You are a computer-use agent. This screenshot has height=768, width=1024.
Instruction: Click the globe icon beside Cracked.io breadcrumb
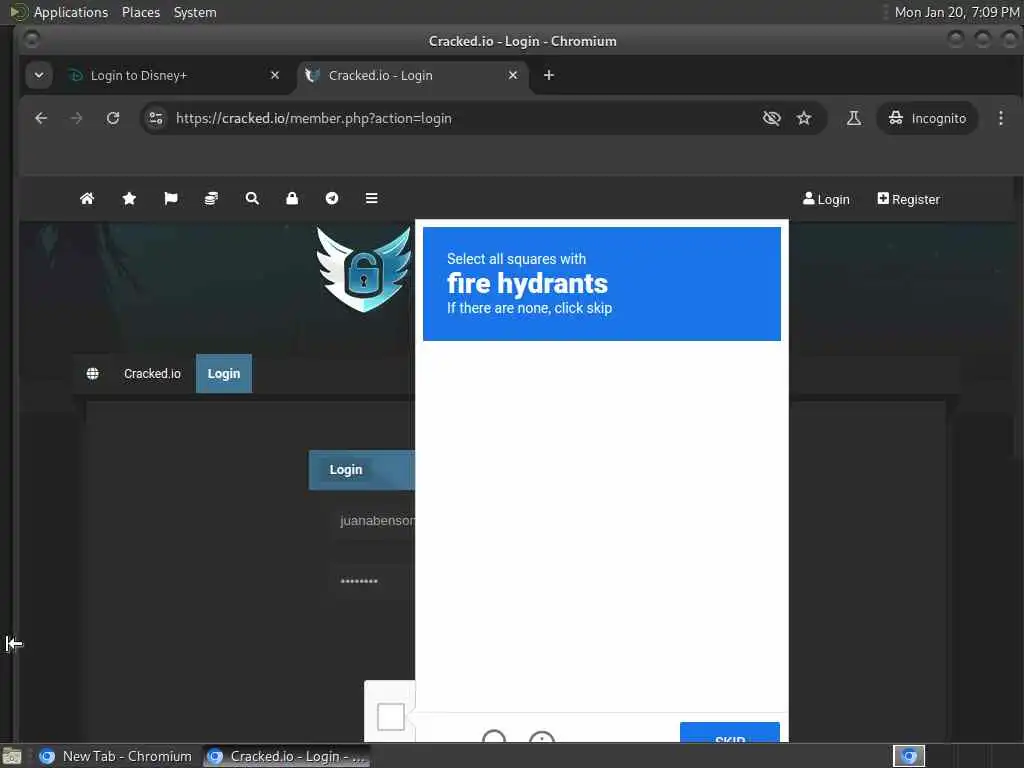click(x=93, y=374)
